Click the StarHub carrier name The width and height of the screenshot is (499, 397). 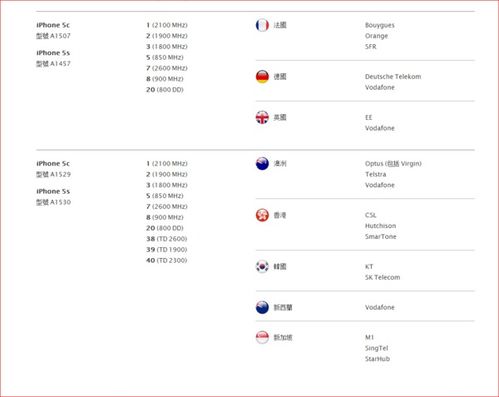click(377, 359)
